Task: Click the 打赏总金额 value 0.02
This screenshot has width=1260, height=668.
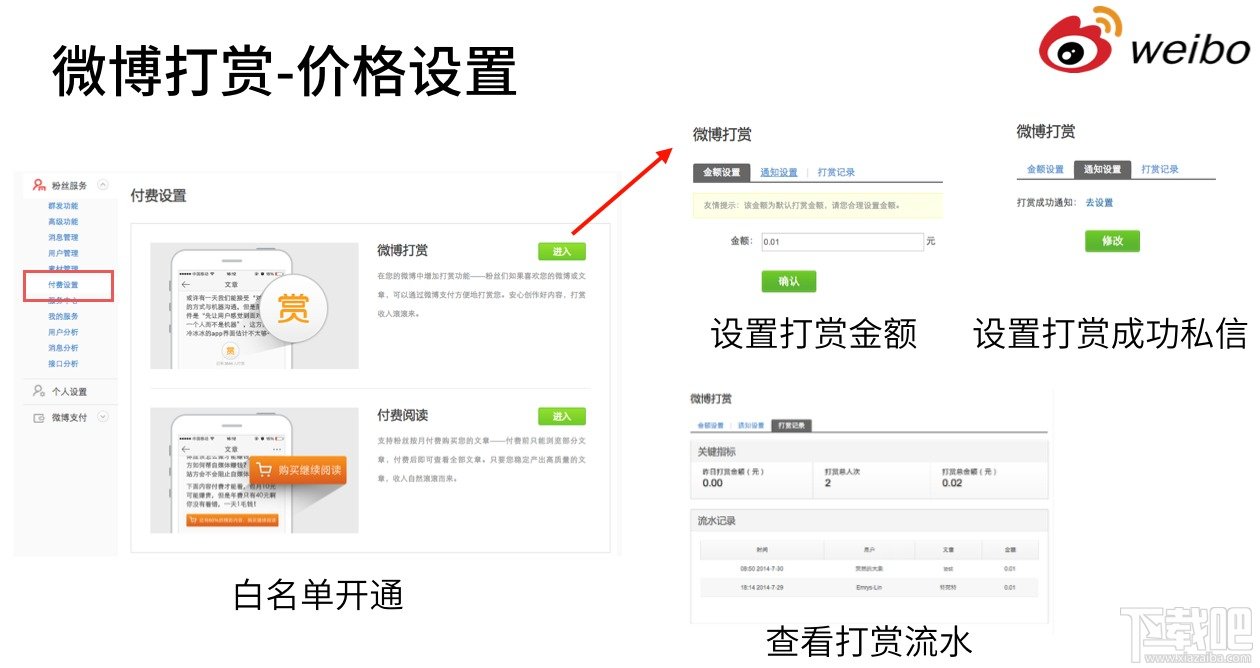Action: point(952,484)
